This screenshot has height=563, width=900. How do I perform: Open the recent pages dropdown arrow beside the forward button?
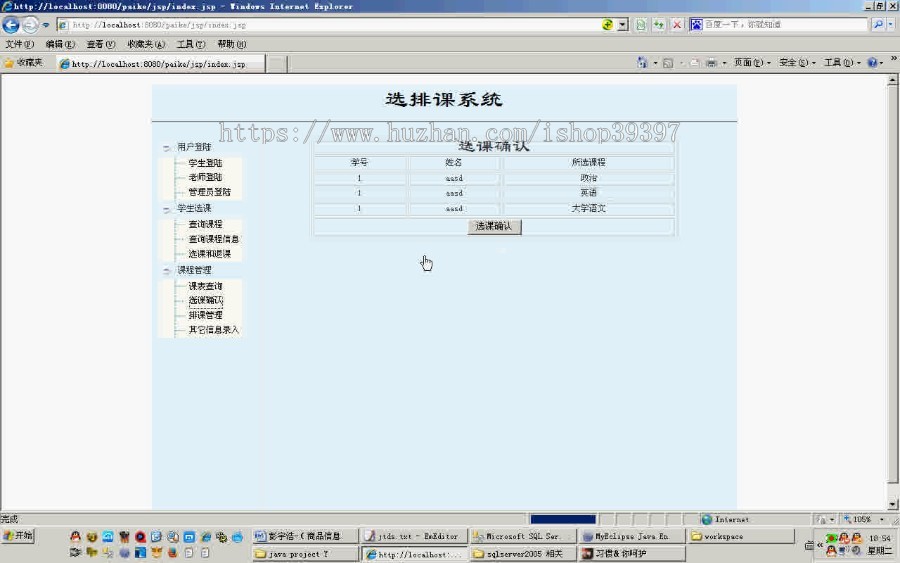(46, 25)
